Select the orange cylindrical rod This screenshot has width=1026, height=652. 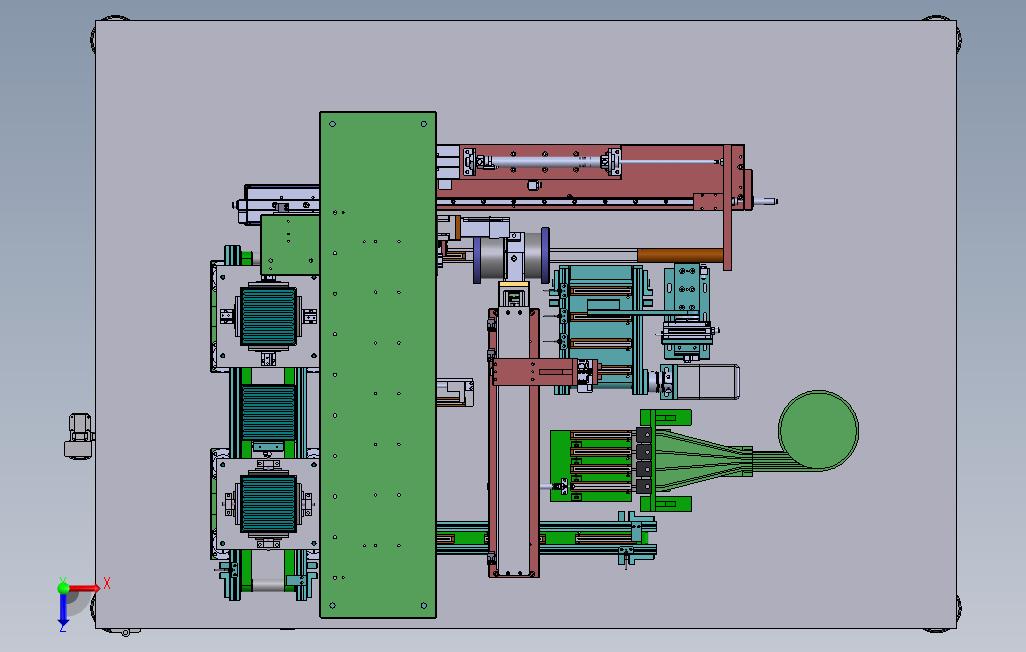(x=680, y=255)
